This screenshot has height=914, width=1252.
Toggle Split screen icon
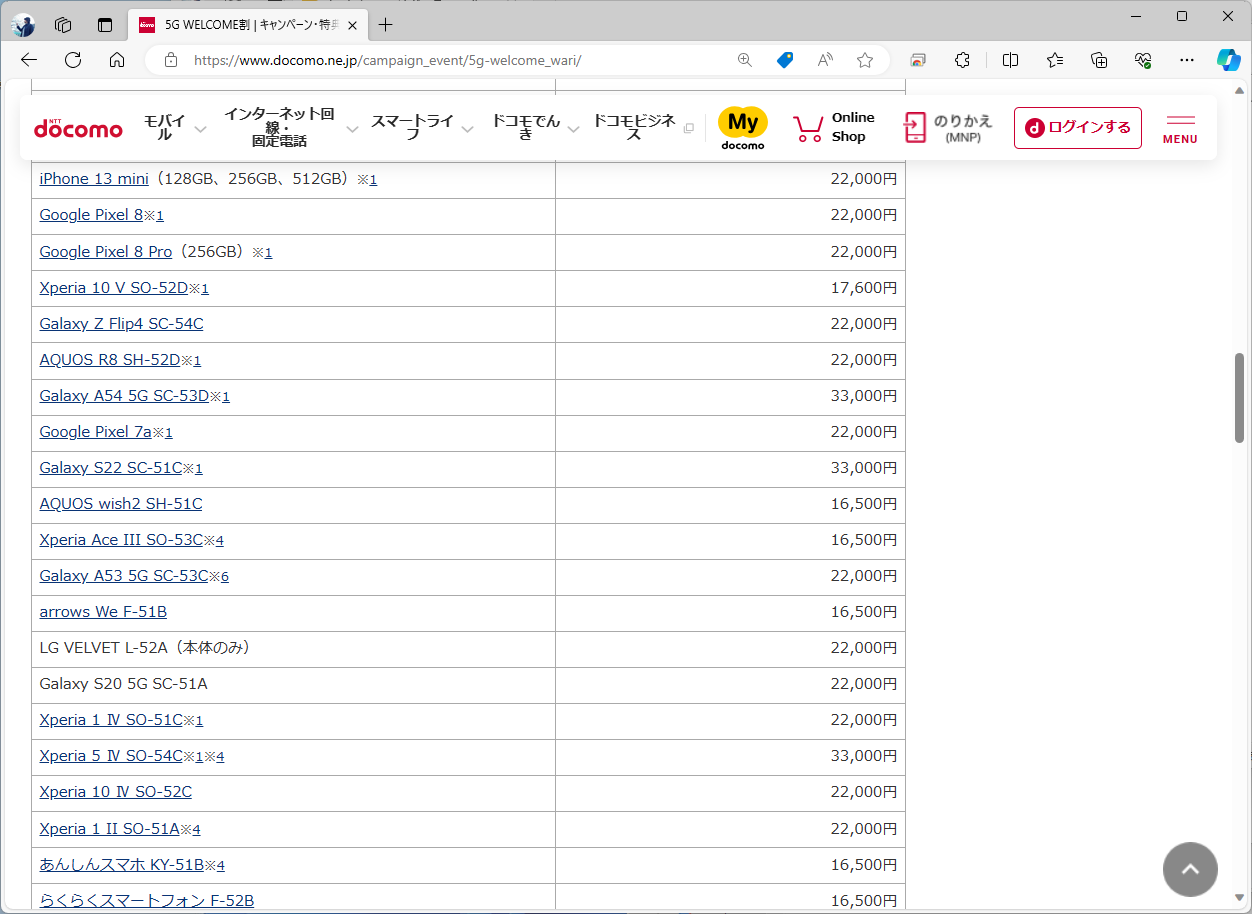(x=1011, y=60)
